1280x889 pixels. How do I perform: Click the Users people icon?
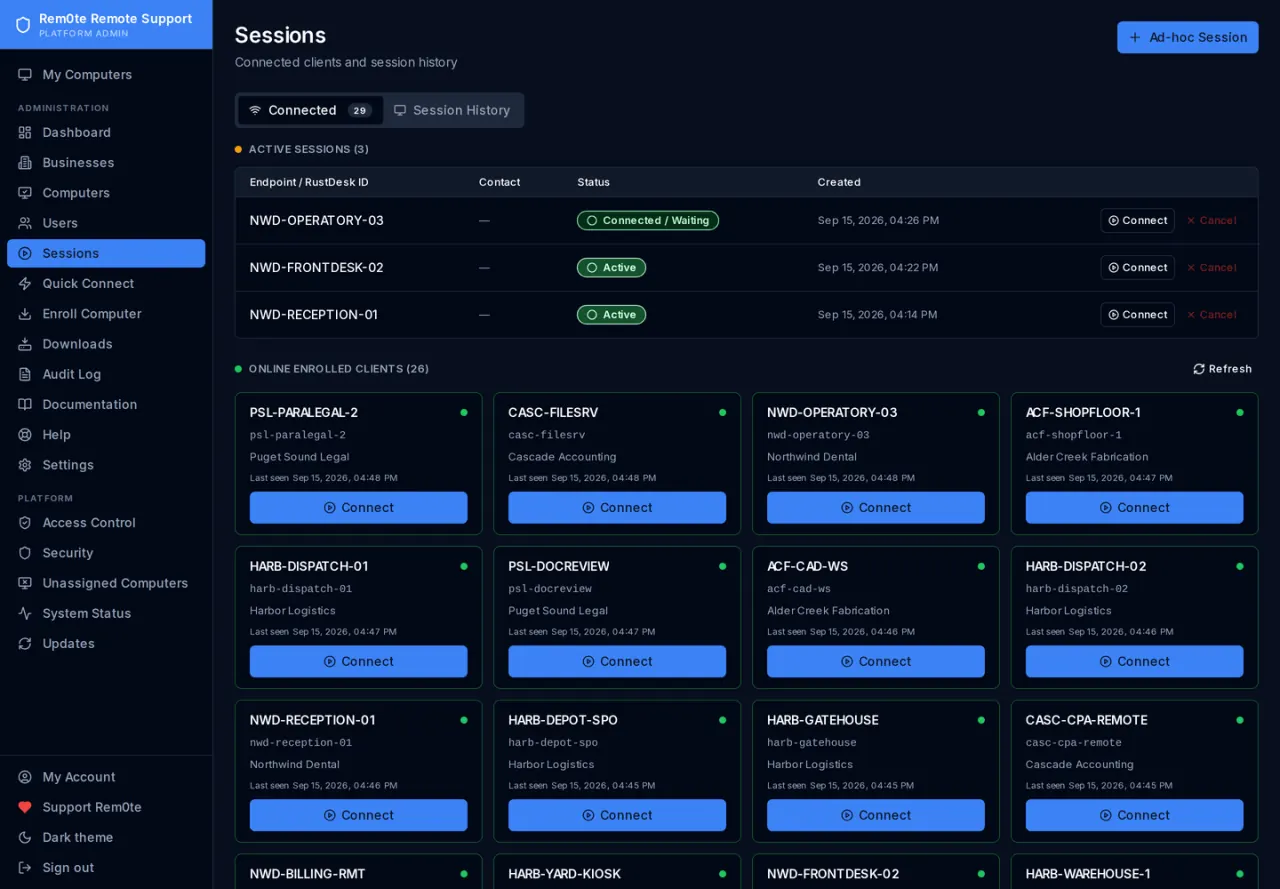(x=25, y=223)
